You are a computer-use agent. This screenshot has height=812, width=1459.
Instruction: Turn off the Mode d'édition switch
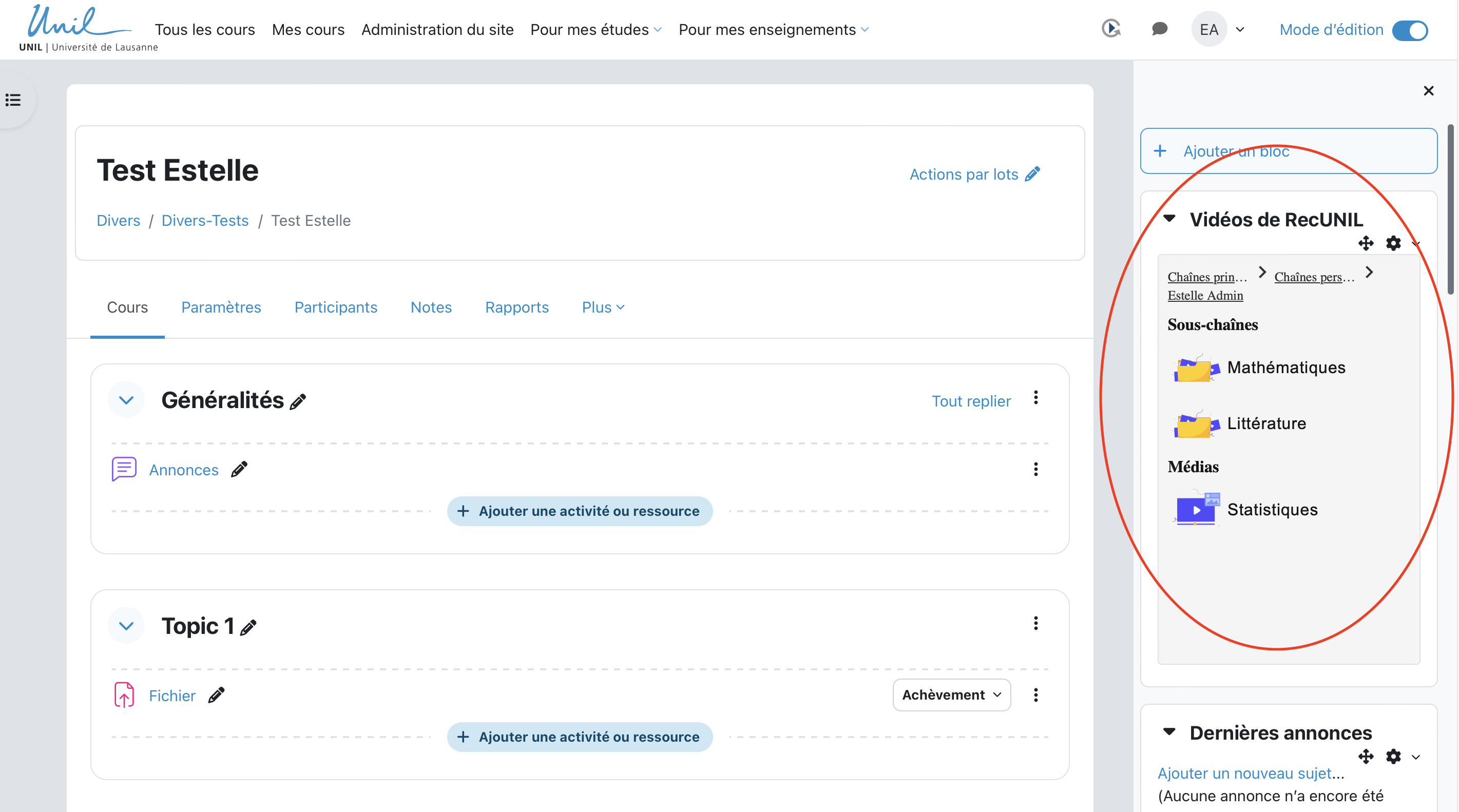[x=1410, y=30]
